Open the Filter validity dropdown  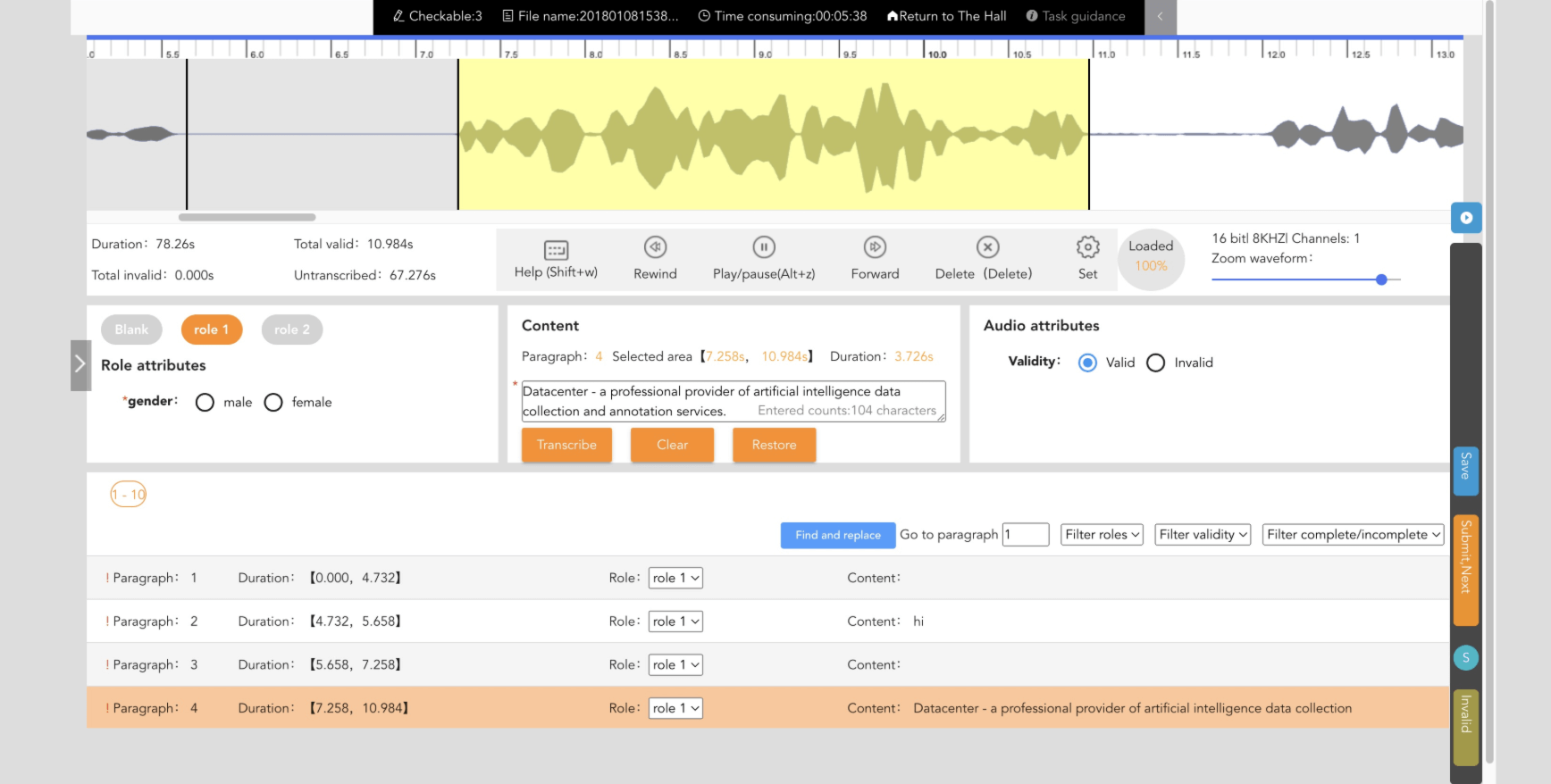pos(1203,535)
